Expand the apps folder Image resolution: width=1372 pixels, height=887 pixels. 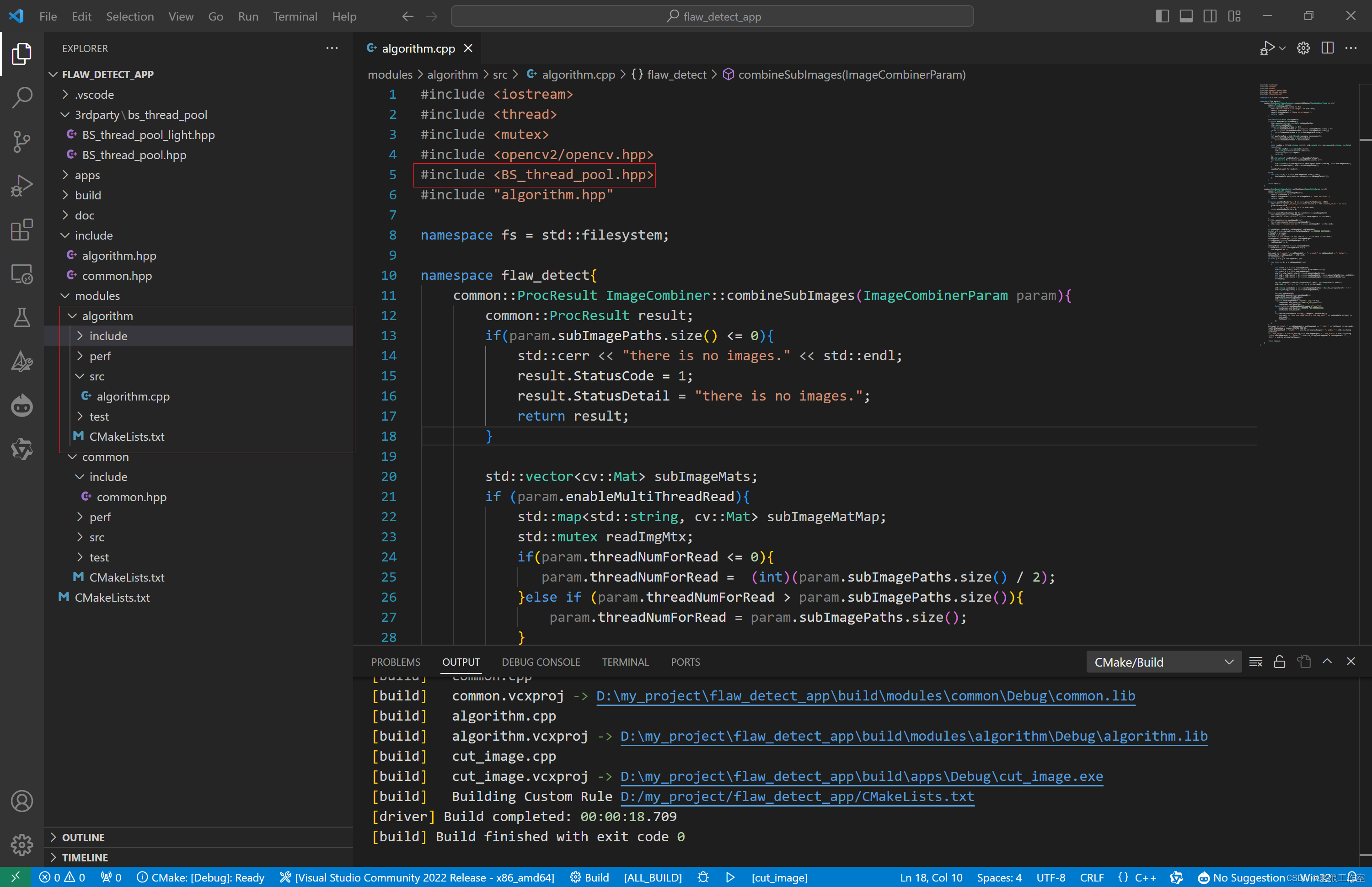tap(87, 175)
